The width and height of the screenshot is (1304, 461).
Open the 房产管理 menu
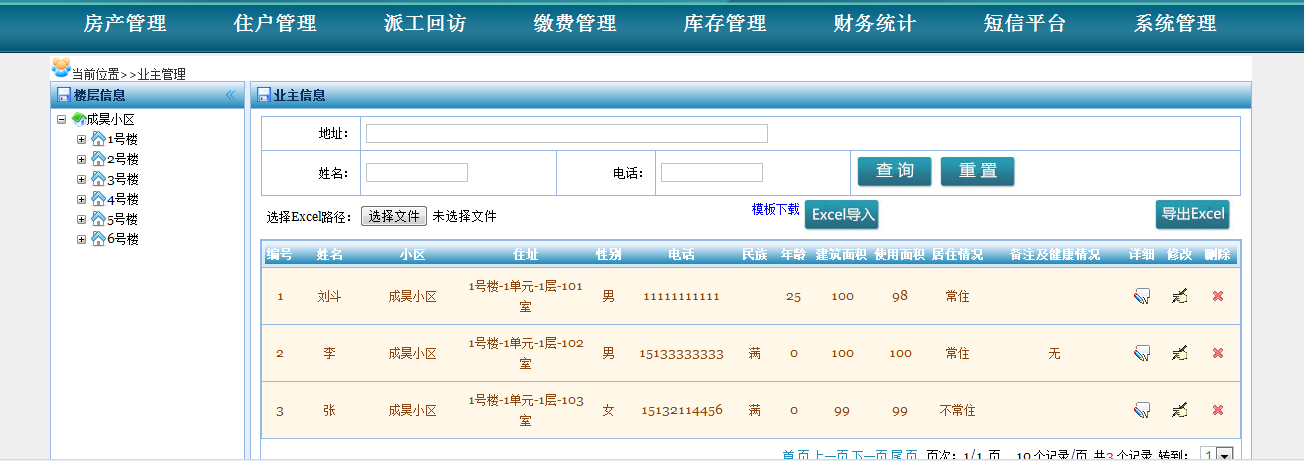[x=125, y=24]
